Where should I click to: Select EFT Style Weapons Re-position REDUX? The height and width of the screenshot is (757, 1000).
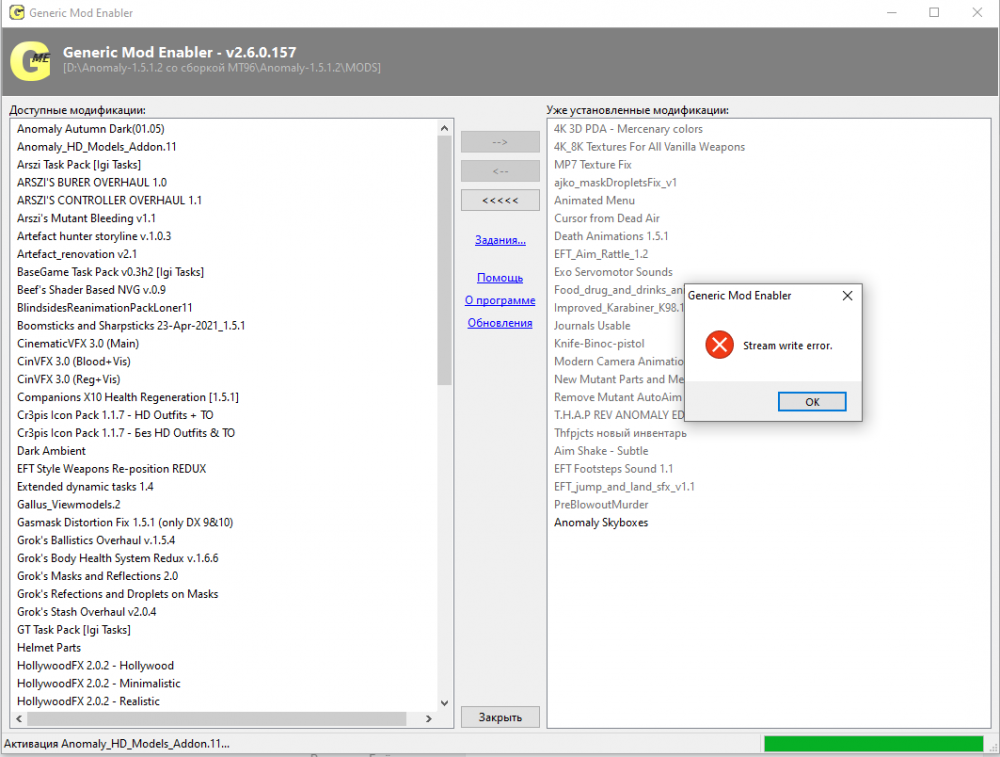[112, 468]
